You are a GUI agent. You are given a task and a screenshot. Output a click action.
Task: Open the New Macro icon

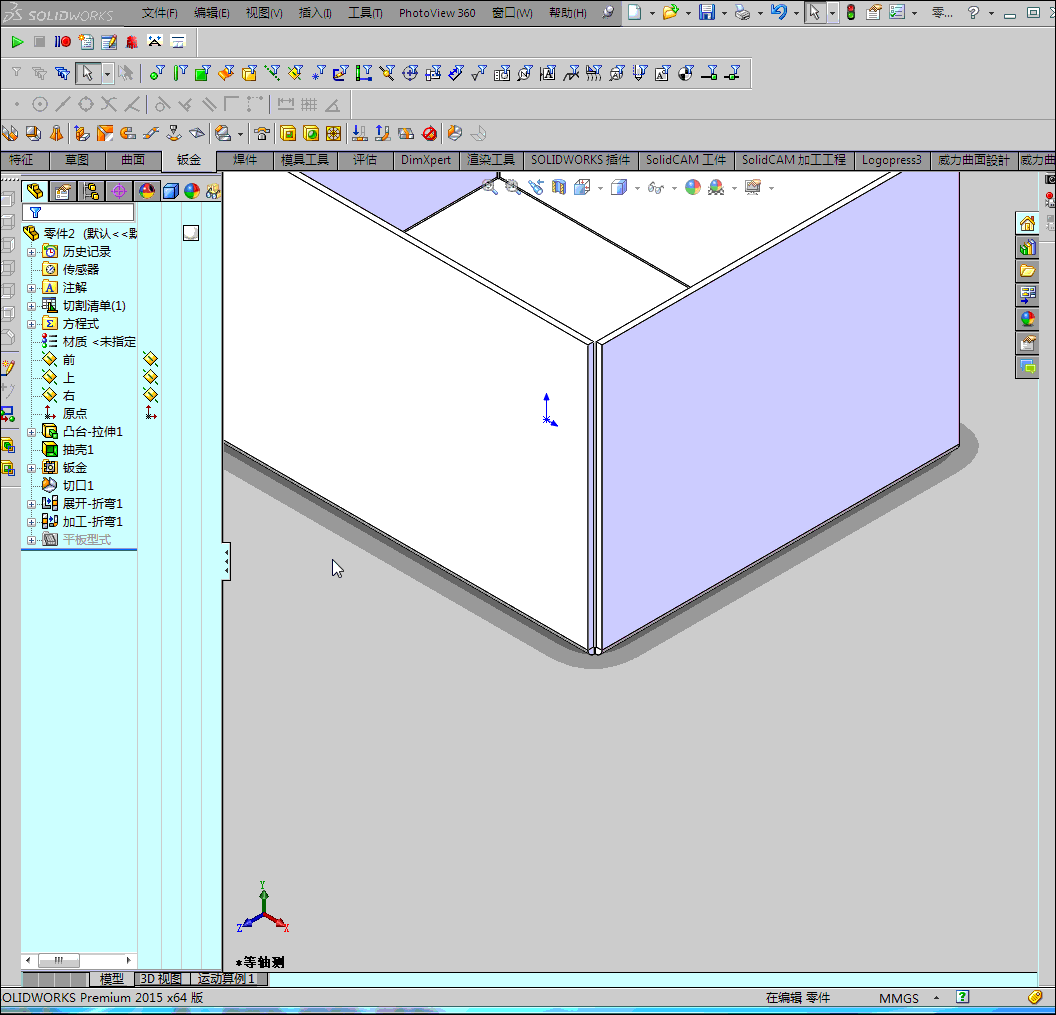coord(86,42)
